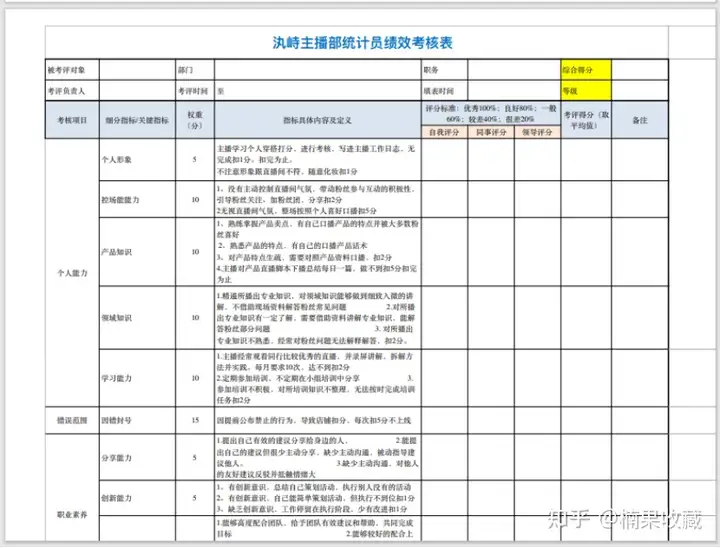Click the empty 职务 value cell
Screen dimensions: 720x548
coord(514,70)
